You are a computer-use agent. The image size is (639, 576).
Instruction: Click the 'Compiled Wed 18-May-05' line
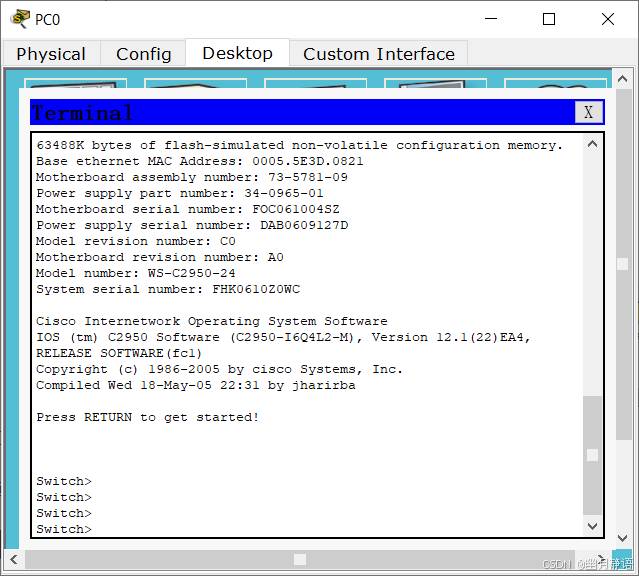(196, 385)
